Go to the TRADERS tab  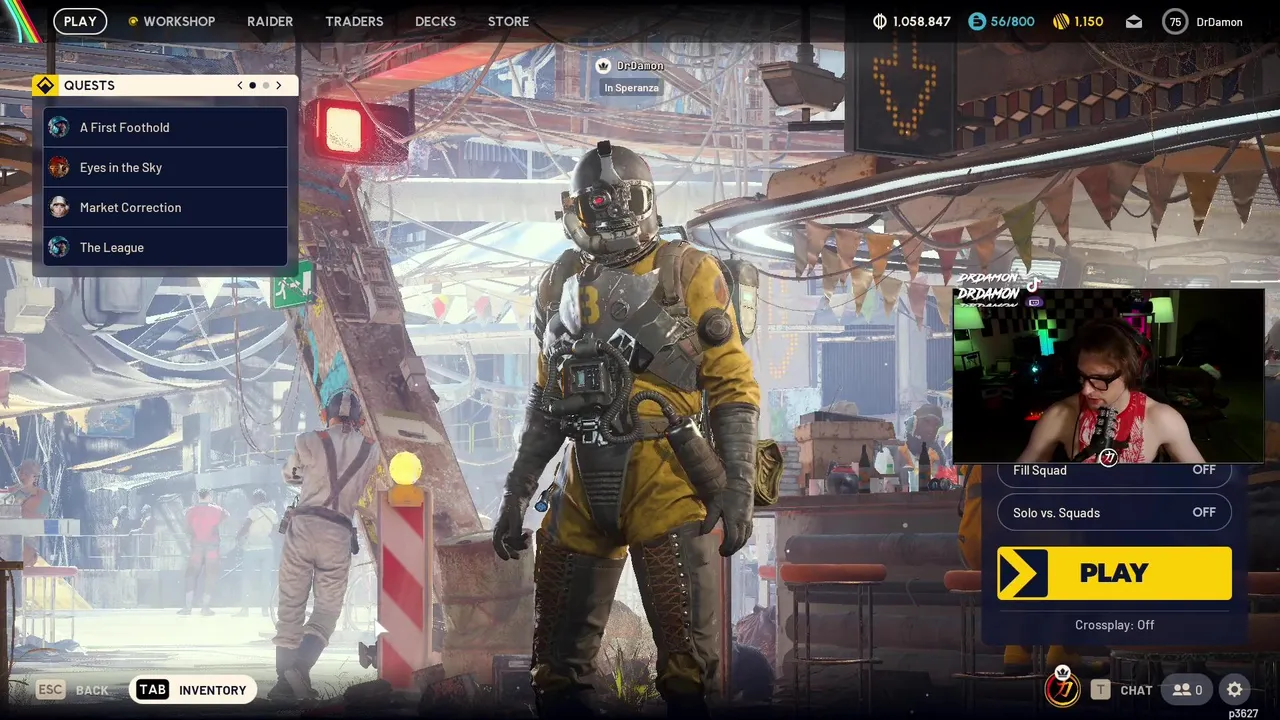click(x=354, y=21)
